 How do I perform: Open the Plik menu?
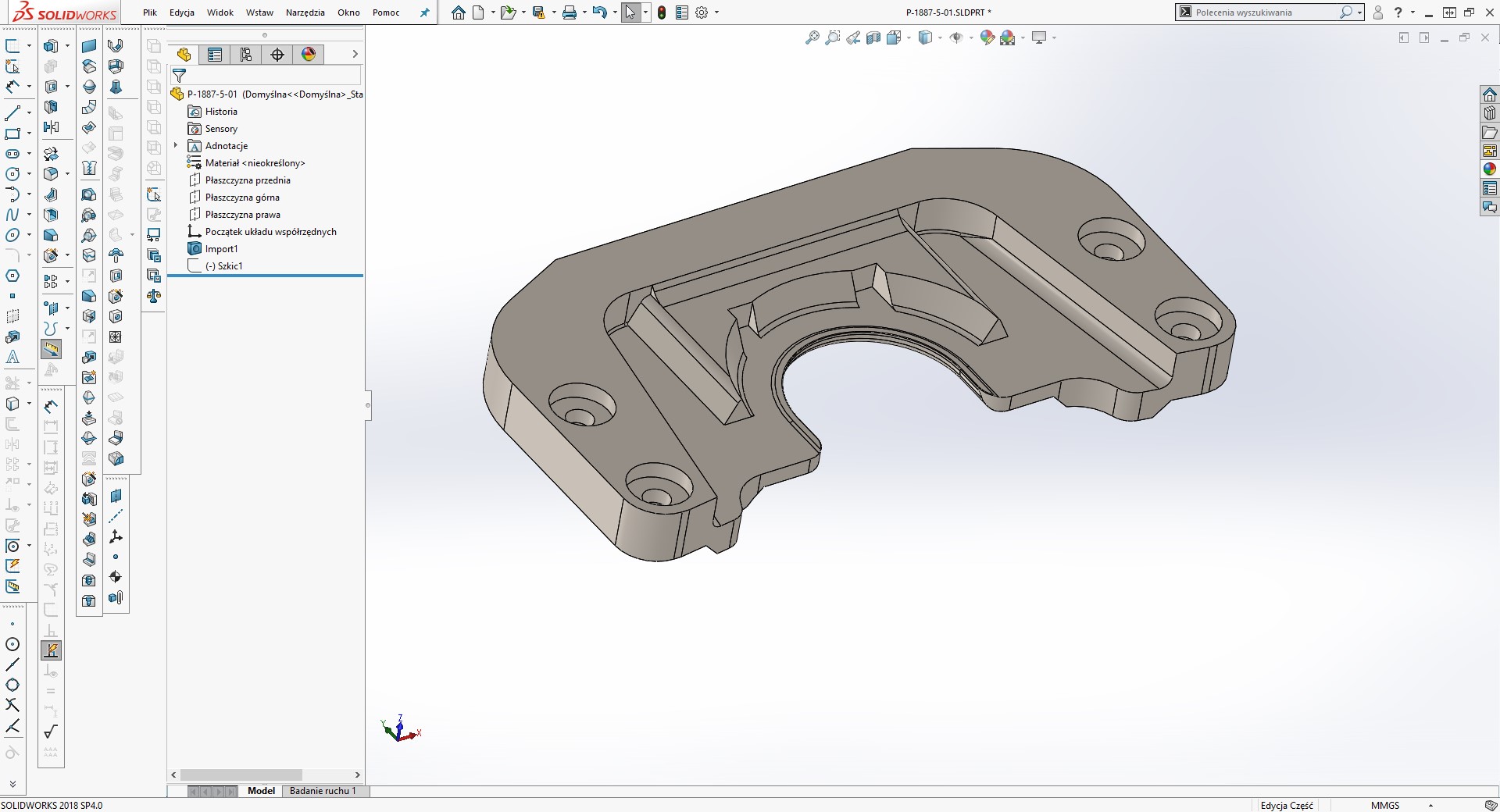[150, 12]
